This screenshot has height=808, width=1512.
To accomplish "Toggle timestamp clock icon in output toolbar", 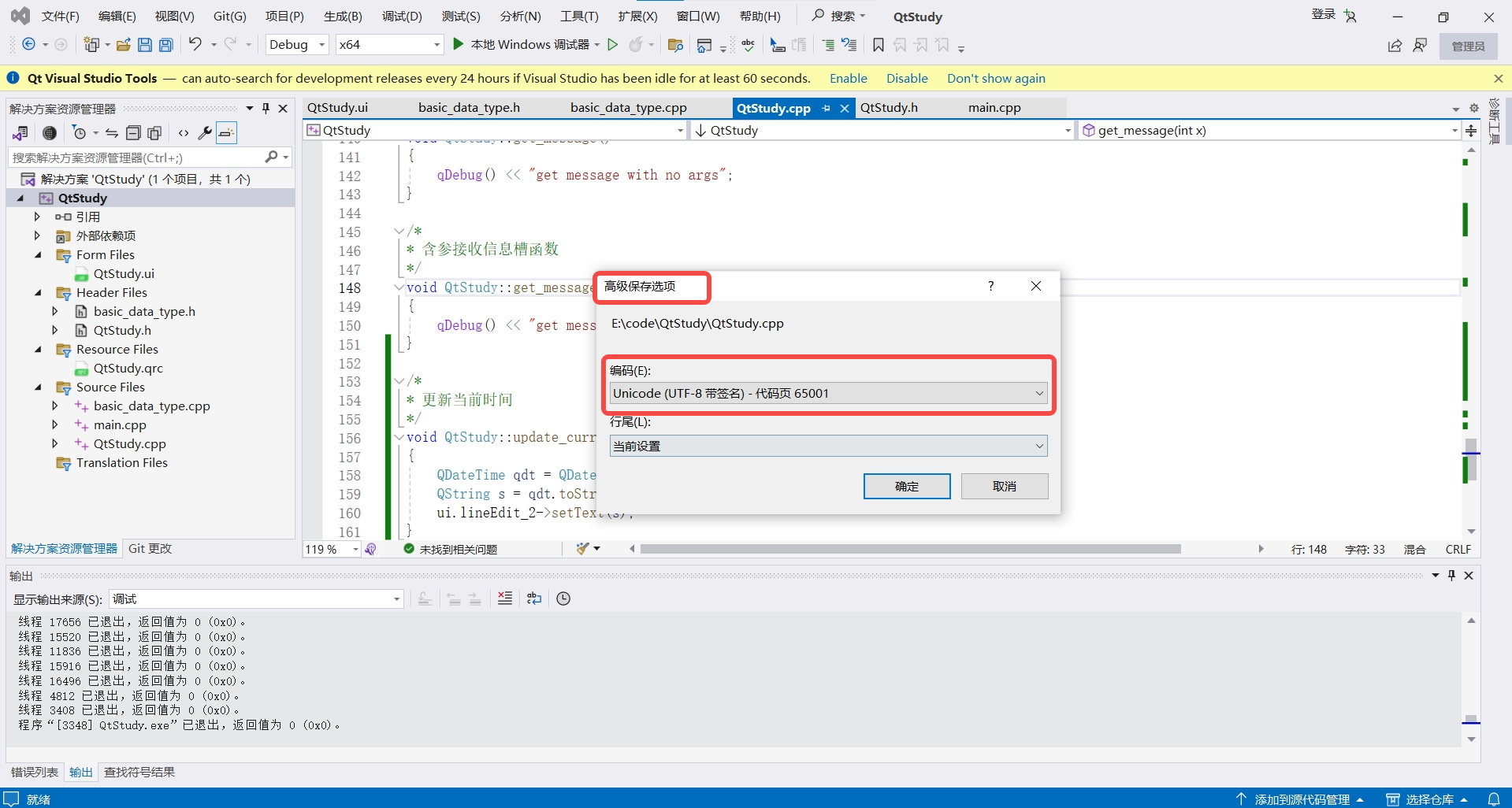I will tap(563, 599).
